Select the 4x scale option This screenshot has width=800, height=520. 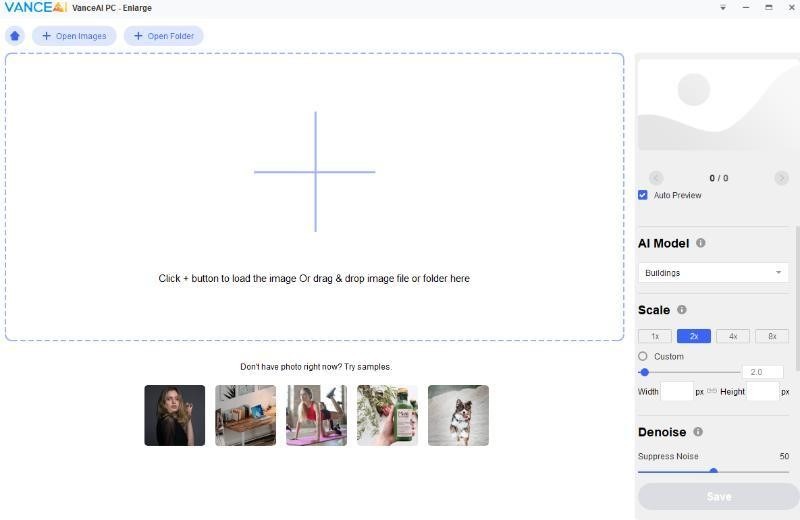pyautogui.click(x=733, y=336)
